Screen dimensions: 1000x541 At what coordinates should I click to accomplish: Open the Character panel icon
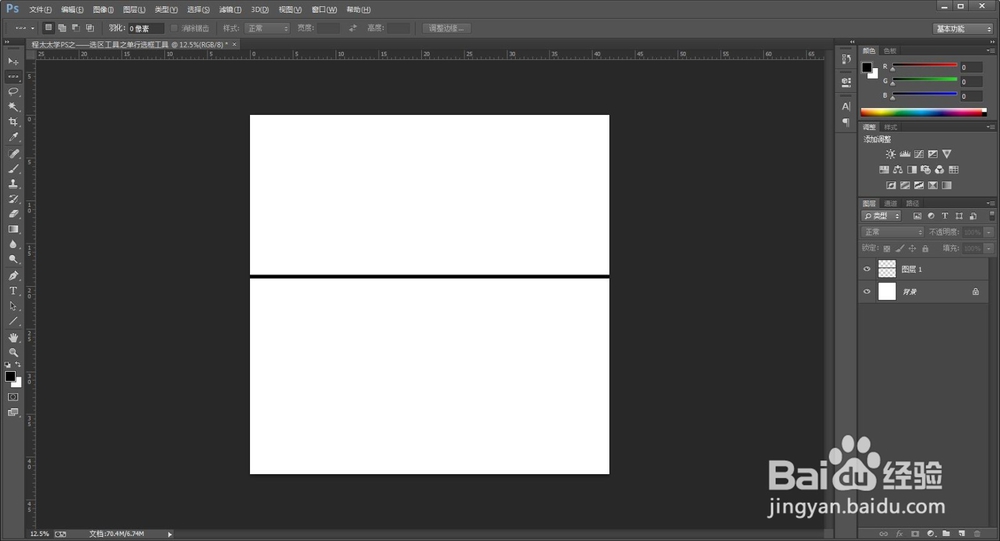click(x=846, y=107)
